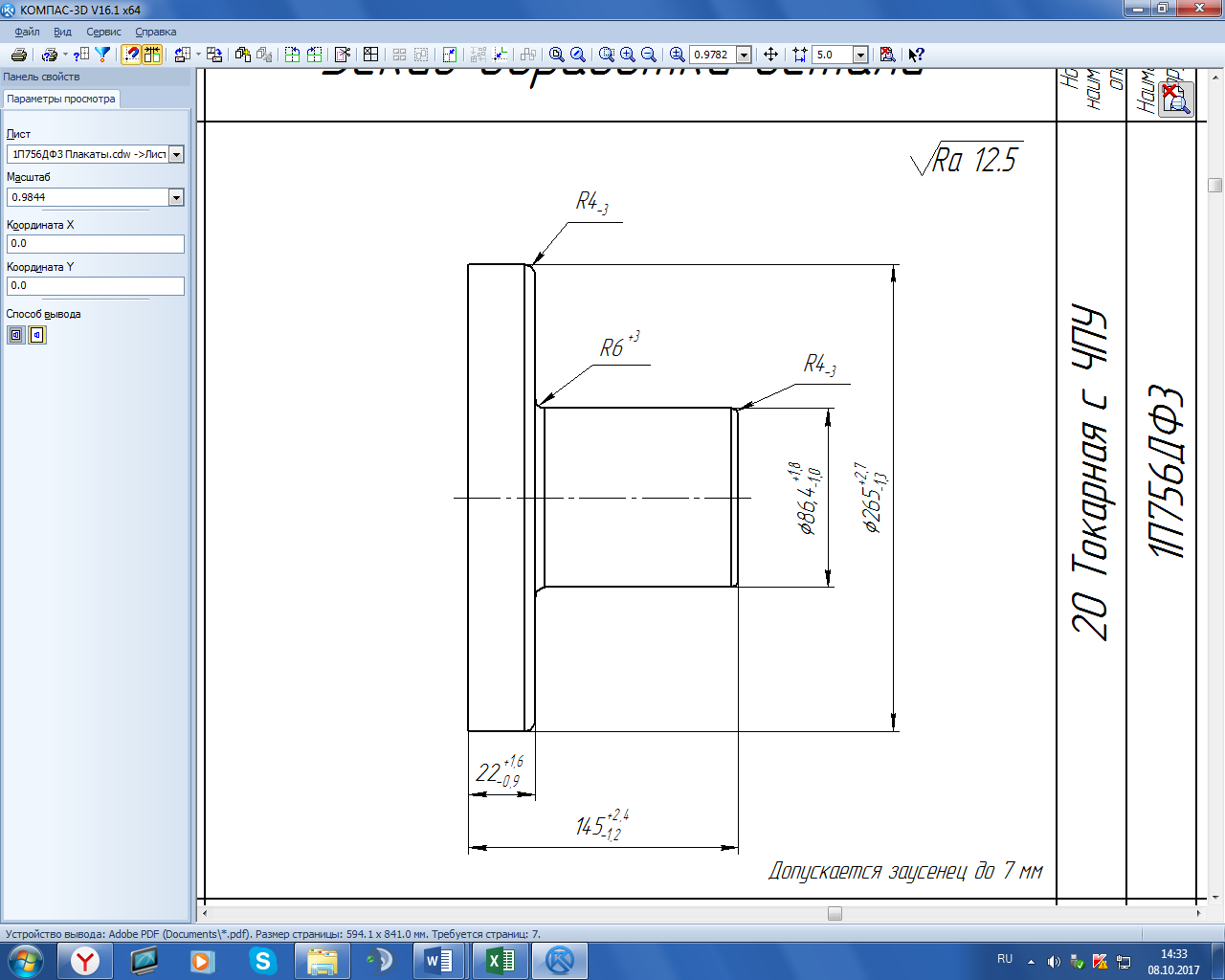Click the dimension text ø265 on the drawing
The width and height of the screenshot is (1225, 980).
(x=873, y=497)
